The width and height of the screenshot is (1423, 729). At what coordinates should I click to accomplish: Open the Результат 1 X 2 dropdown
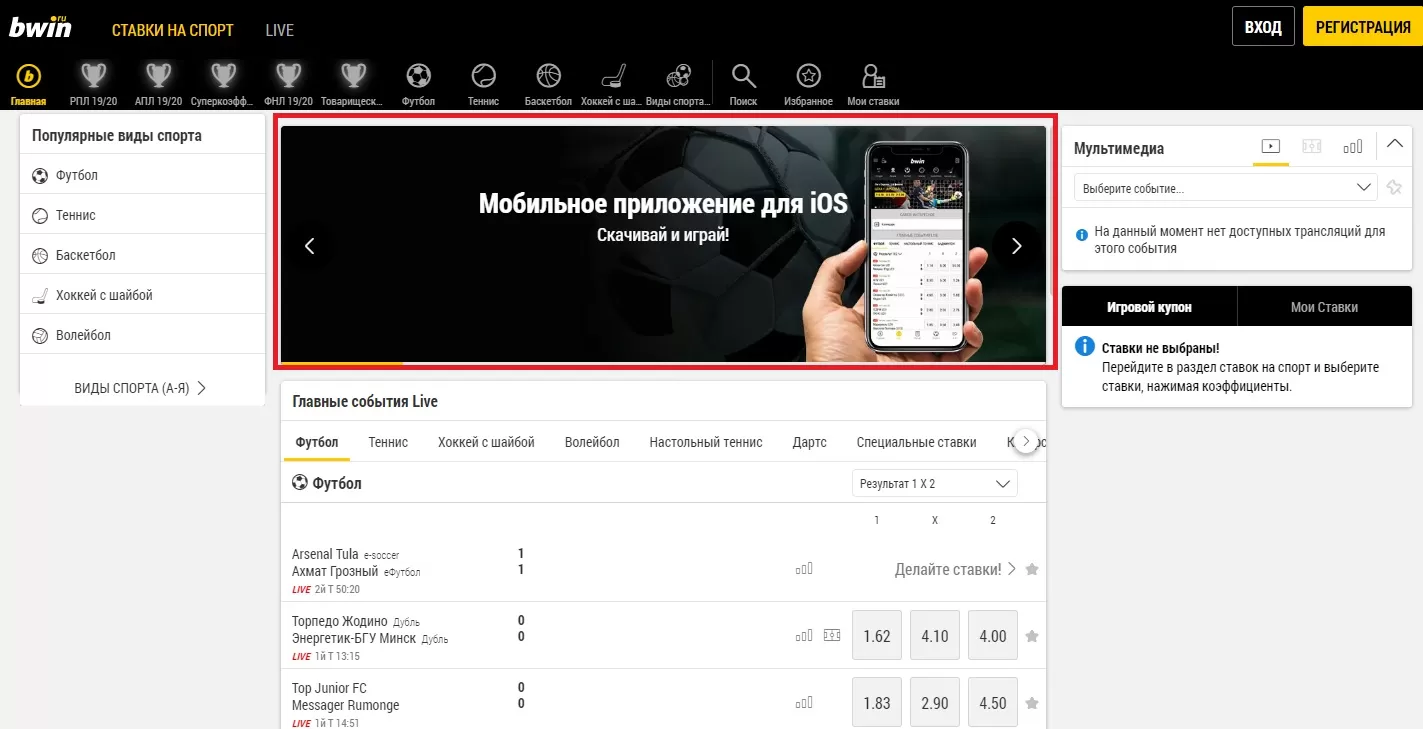point(933,484)
